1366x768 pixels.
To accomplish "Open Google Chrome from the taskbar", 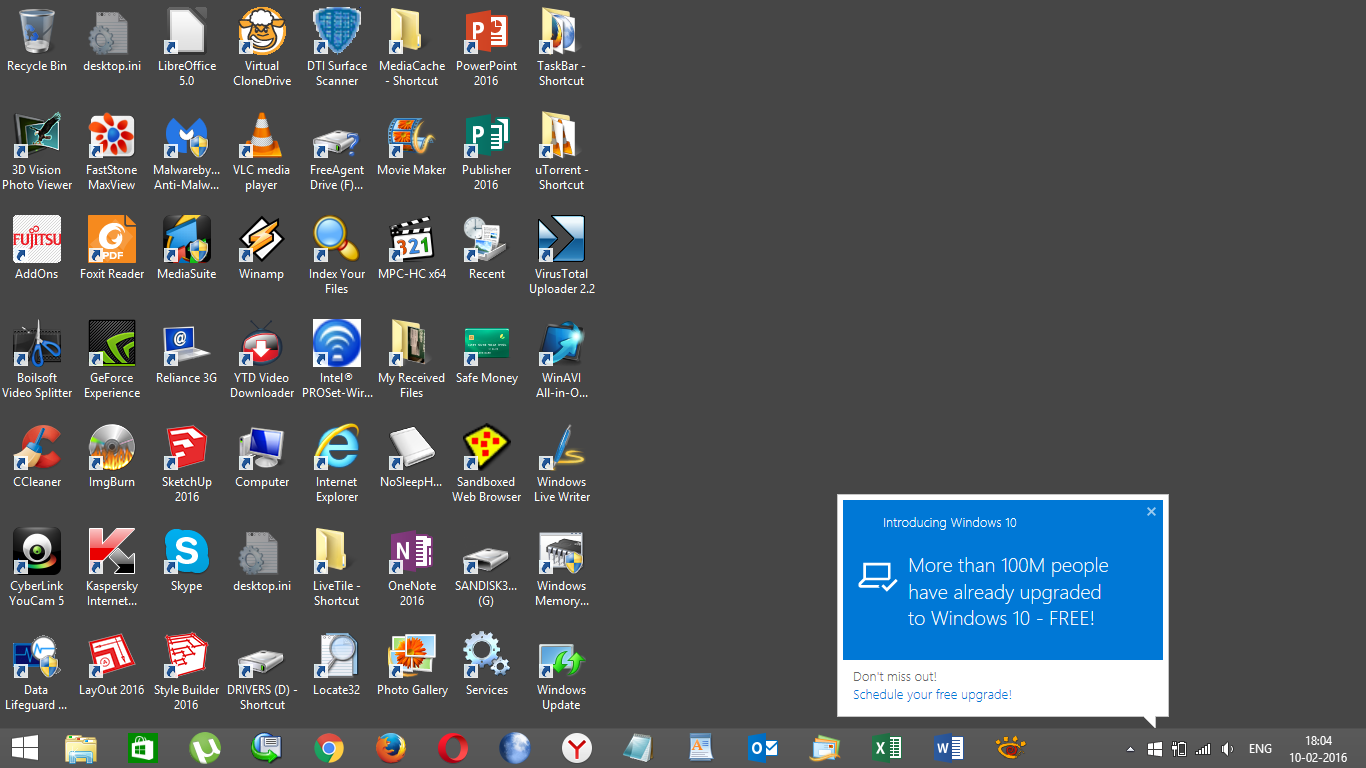I will pos(329,748).
